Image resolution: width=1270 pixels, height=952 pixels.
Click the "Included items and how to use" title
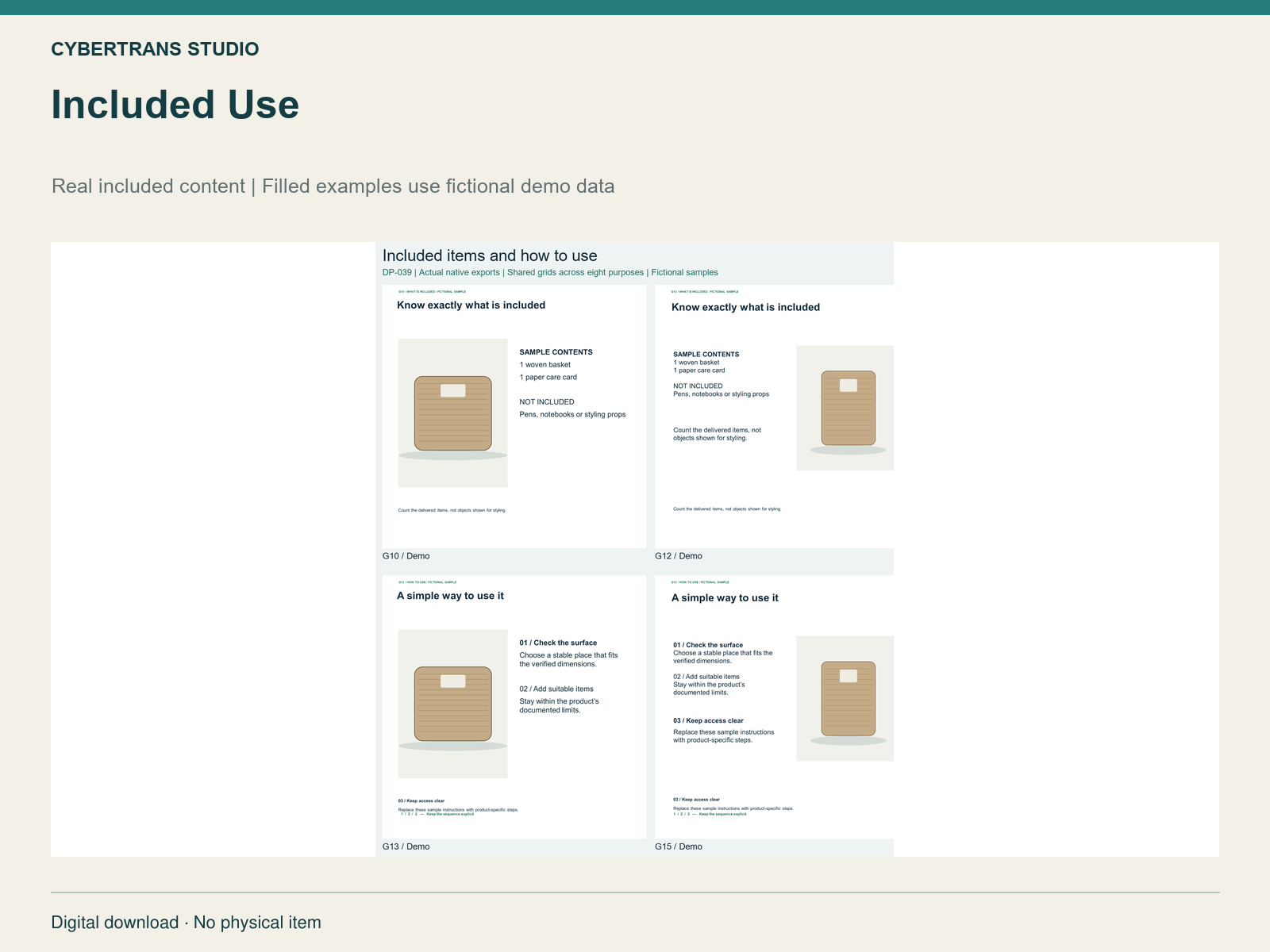pos(490,255)
